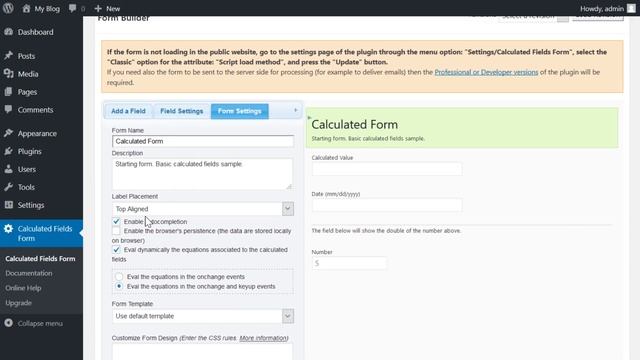Screen dimensions: 640x360
Task: Click the Appearance brush icon
Action: tap(9, 133)
